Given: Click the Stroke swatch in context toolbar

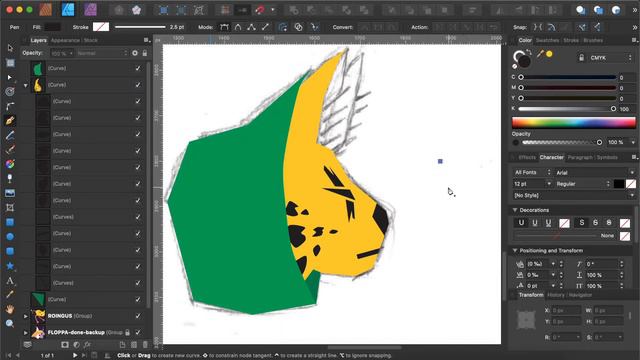Looking at the screenshot, I should (101, 27).
